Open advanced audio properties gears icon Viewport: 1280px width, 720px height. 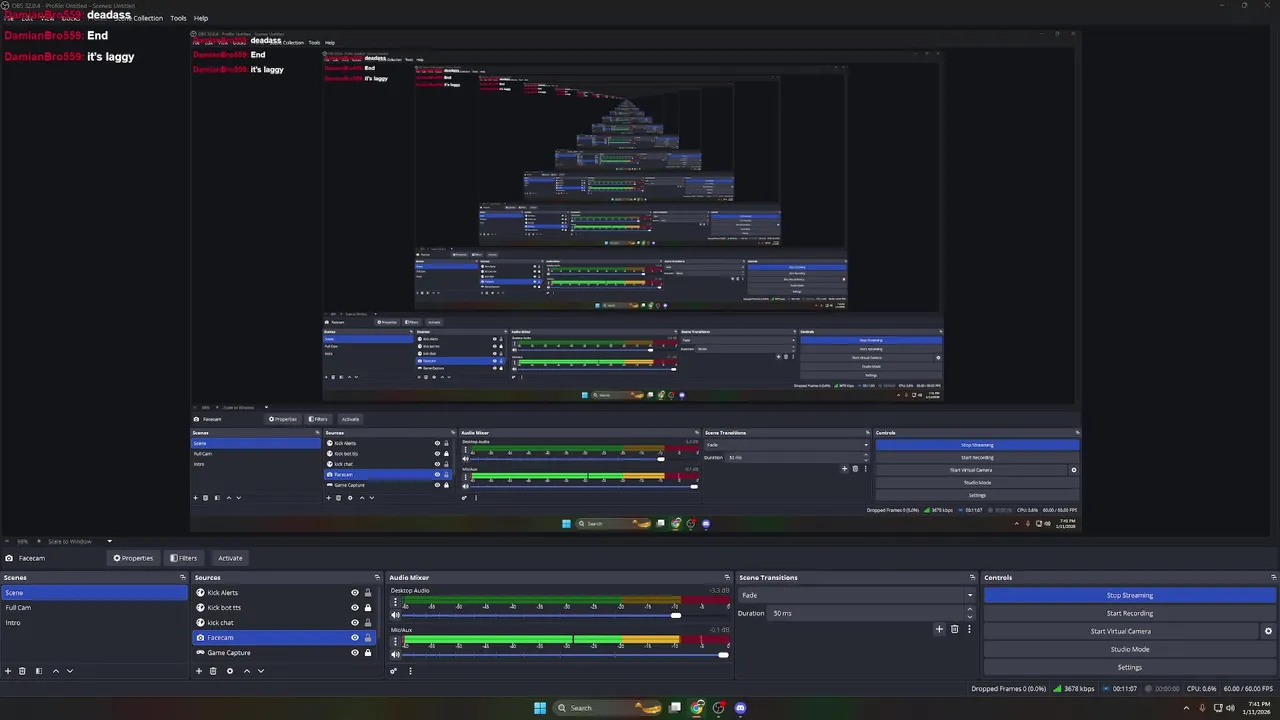tap(394, 671)
